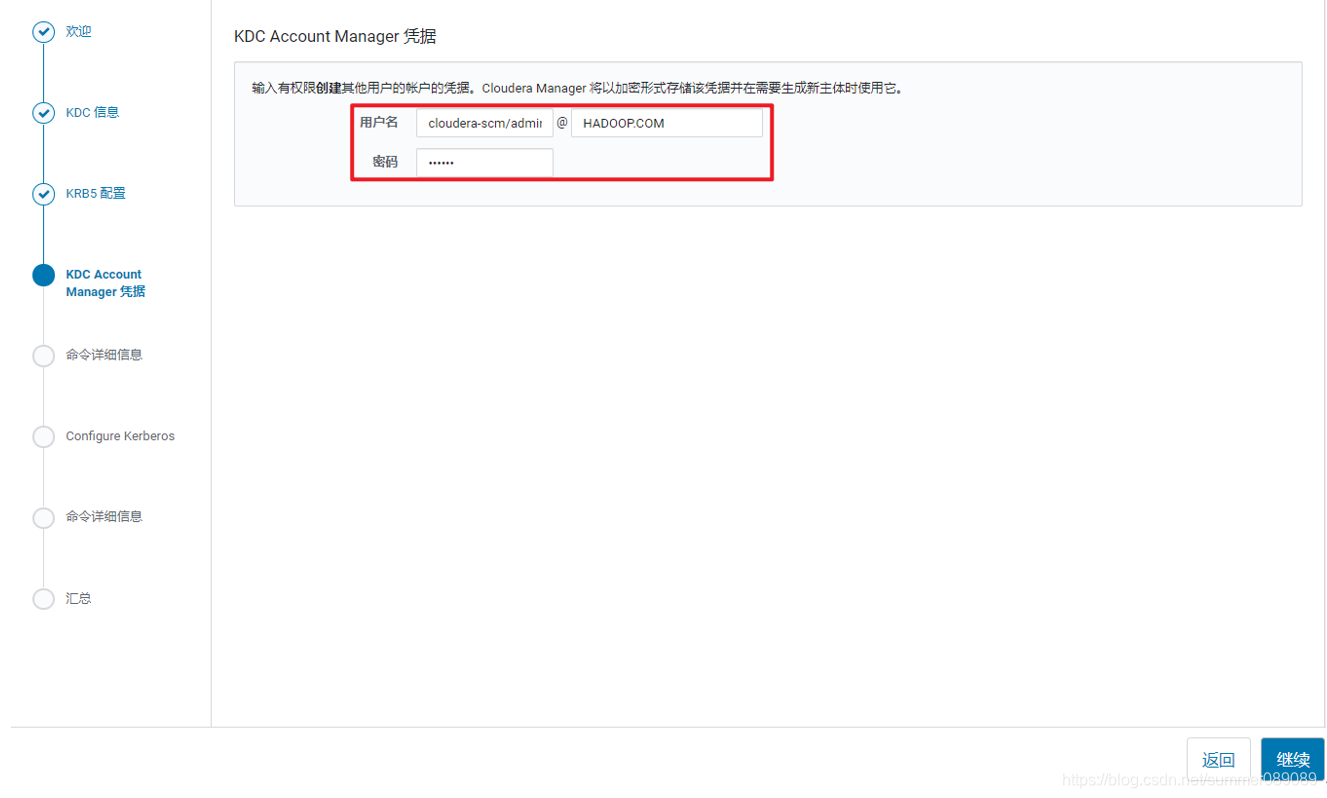The image size is (1327, 798).
Task: Select second 命令详细信息 step label above 汇总
Action: tap(104, 517)
